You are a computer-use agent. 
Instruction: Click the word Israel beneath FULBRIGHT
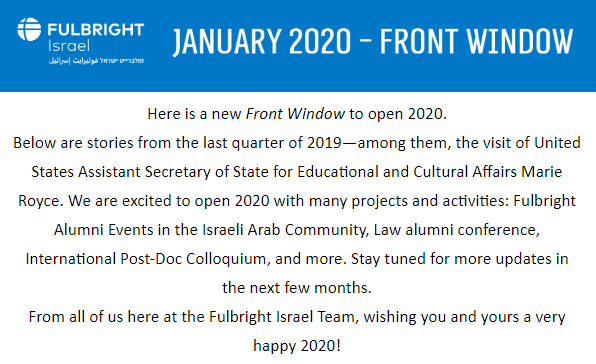click(x=69, y=46)
